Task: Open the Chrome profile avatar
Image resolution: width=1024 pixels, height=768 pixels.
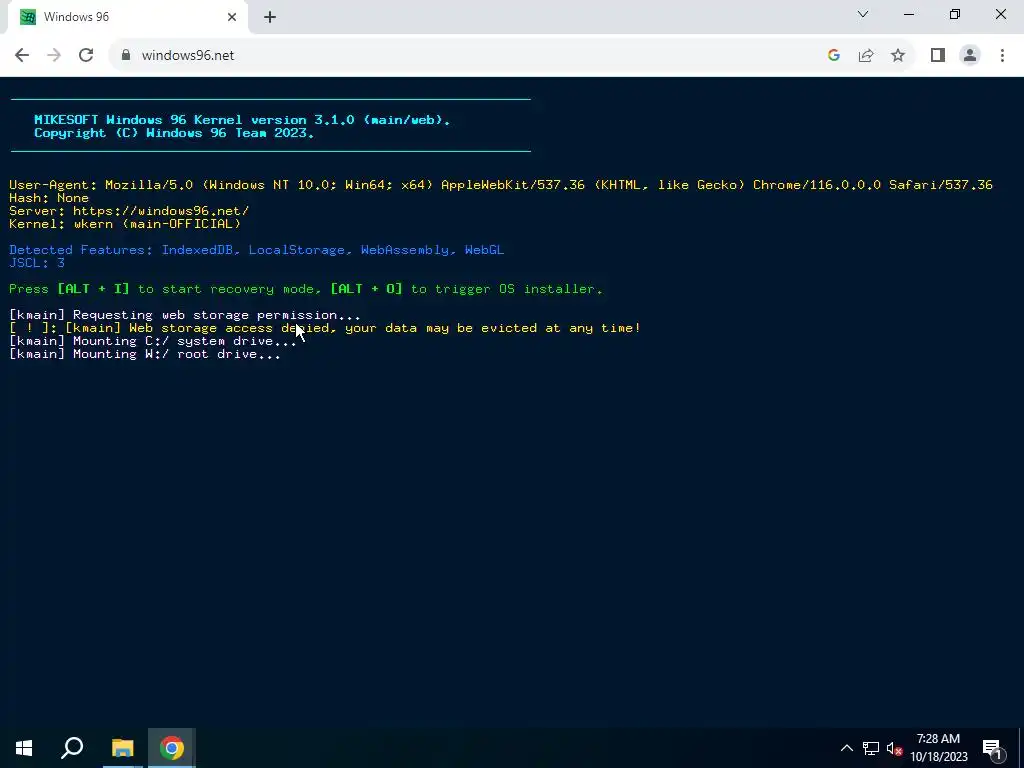Action: click(970, 56)
